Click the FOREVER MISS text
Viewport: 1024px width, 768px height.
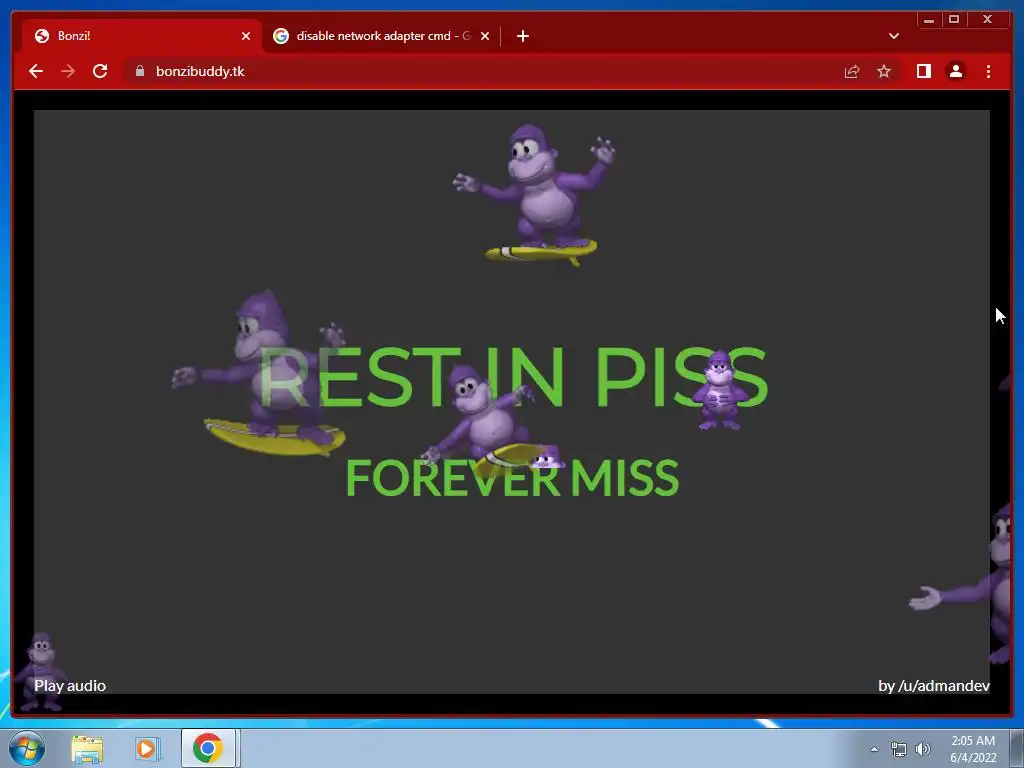[x=512, y=478]
